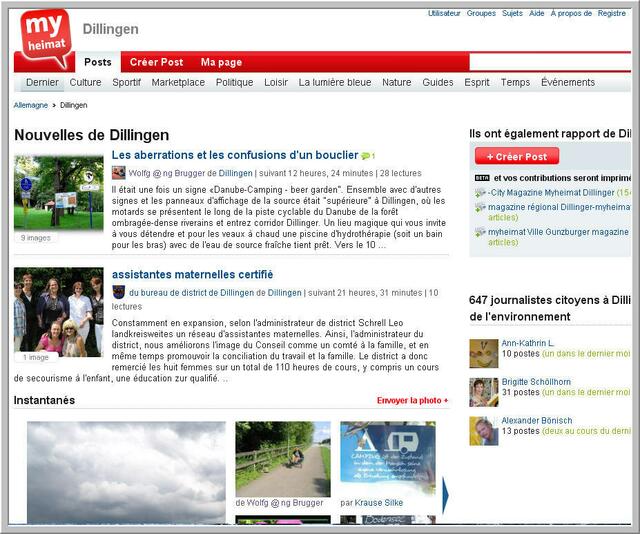The width and height of the screenshot is (640, 534).
Task: Open Brigitte Schöllhorn's avatar
Action: click(x=484, y=392)
